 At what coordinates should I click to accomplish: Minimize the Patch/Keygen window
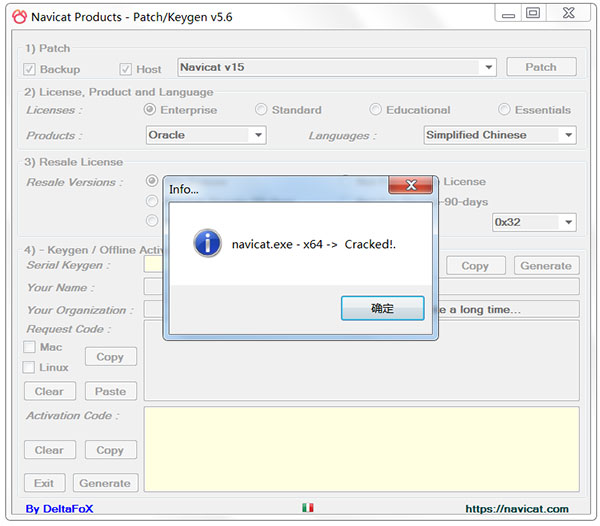coord(508,13)
